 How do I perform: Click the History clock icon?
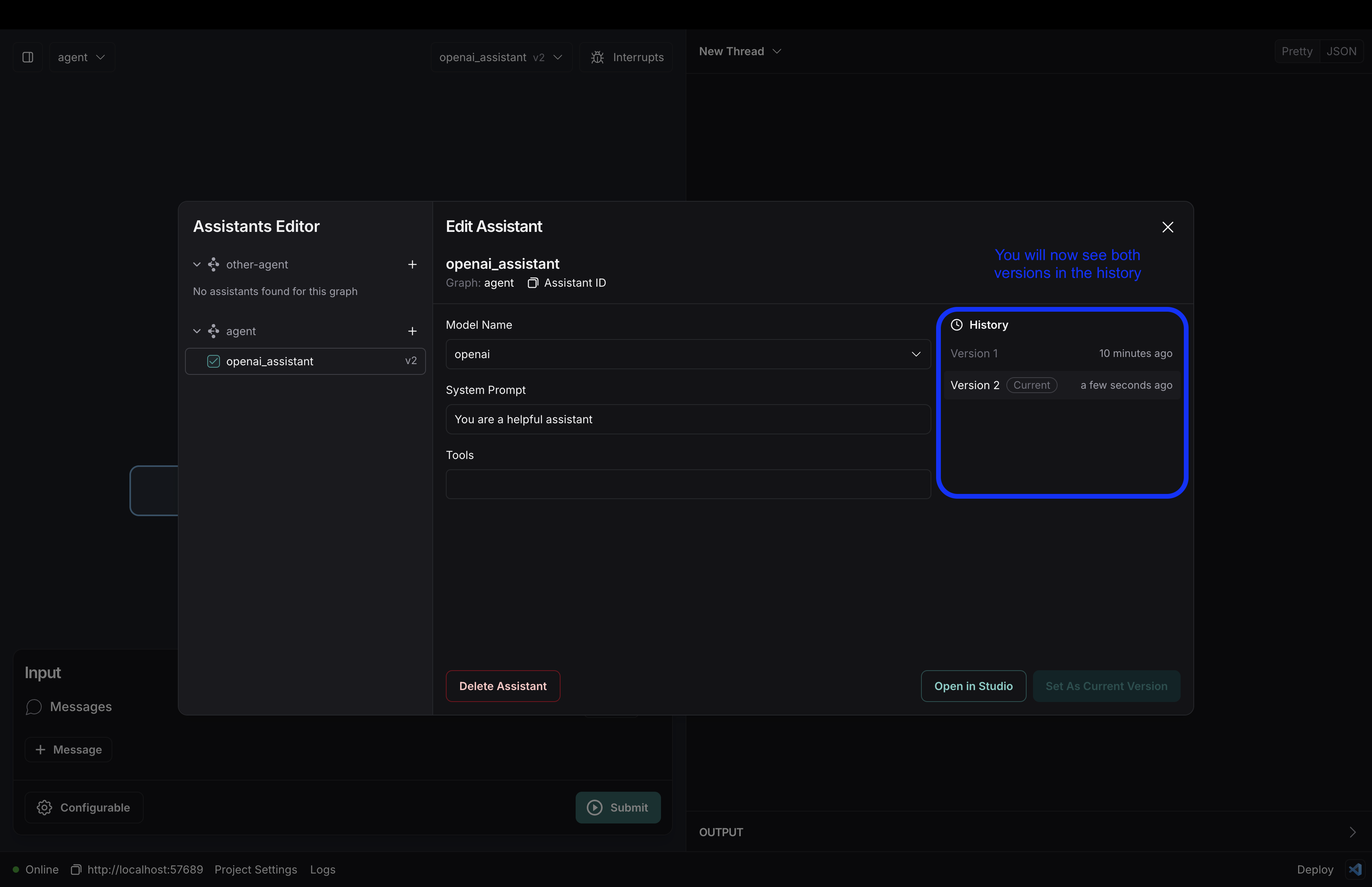tap(957, 324)
